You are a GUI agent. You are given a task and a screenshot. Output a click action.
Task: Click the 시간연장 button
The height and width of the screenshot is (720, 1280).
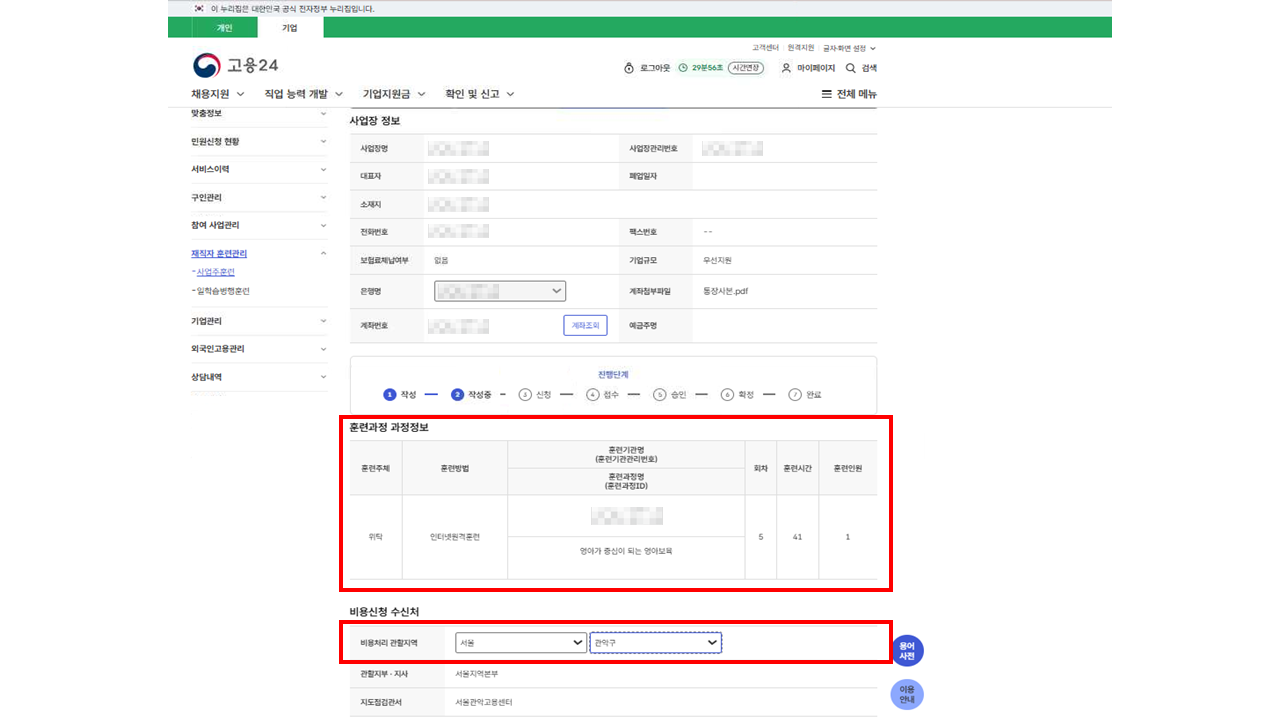745,68
